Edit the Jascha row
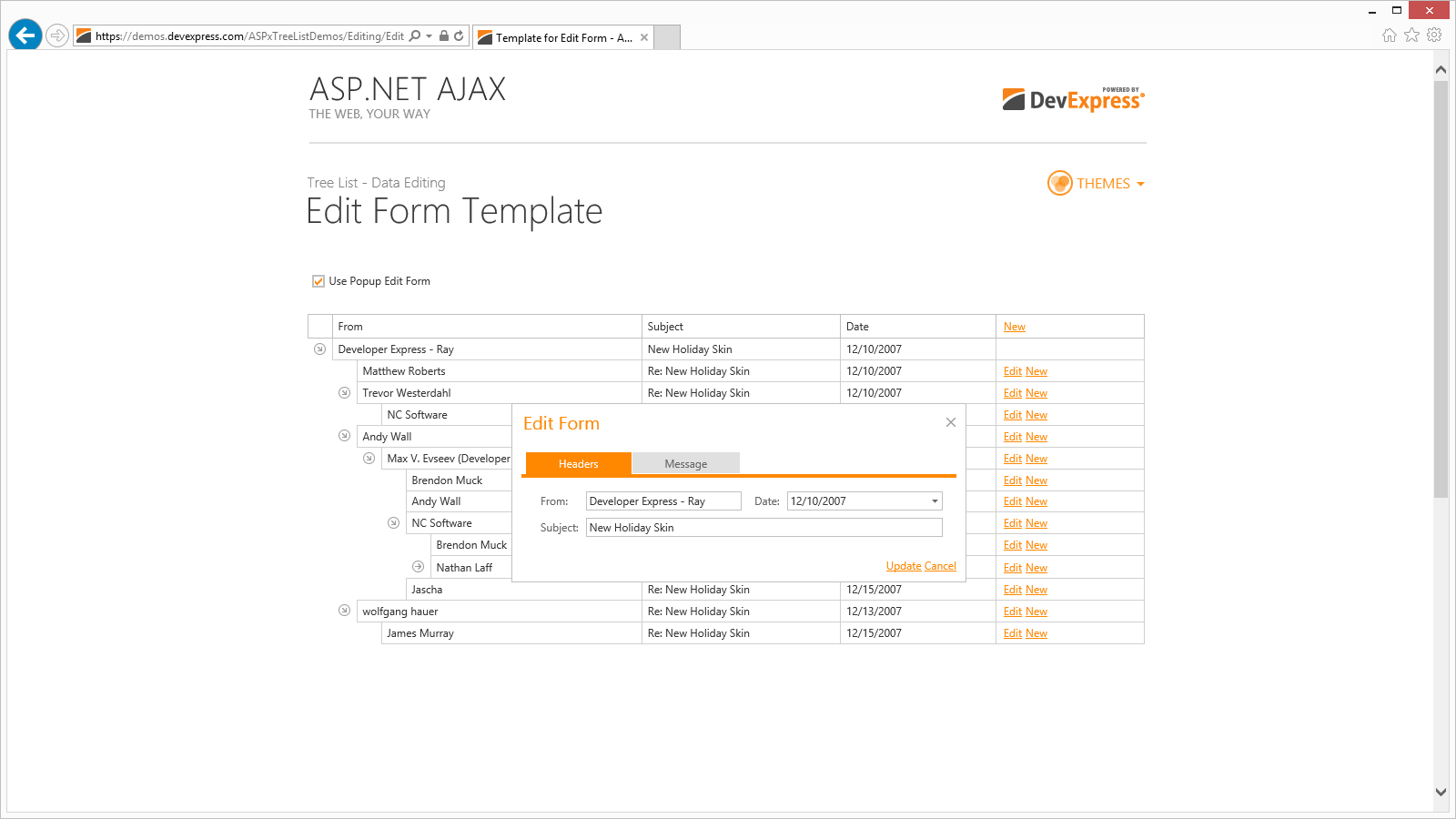This screenshot has width=1456, height=819. click(1012, 590)
